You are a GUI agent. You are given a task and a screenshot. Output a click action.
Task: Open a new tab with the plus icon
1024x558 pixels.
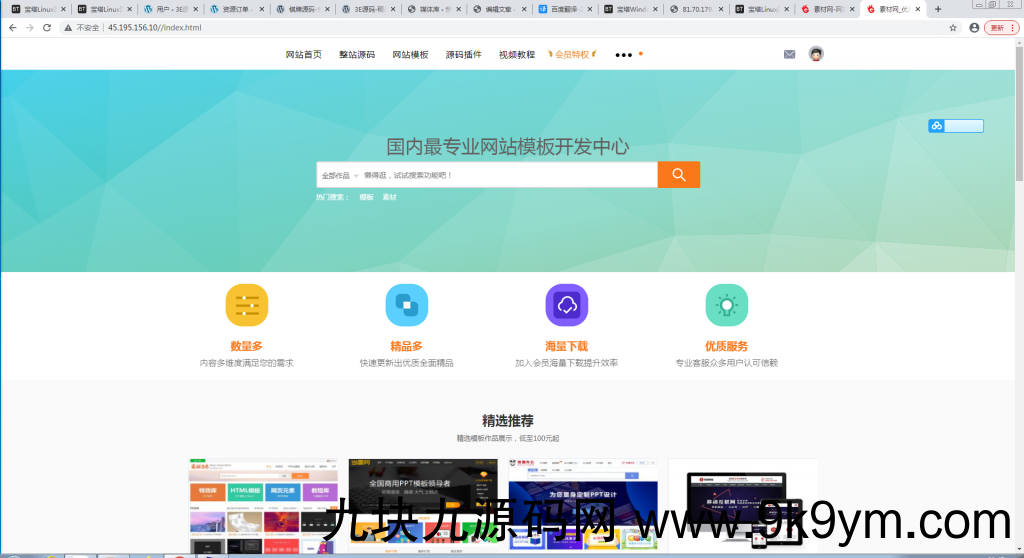(x=938, y=9)
